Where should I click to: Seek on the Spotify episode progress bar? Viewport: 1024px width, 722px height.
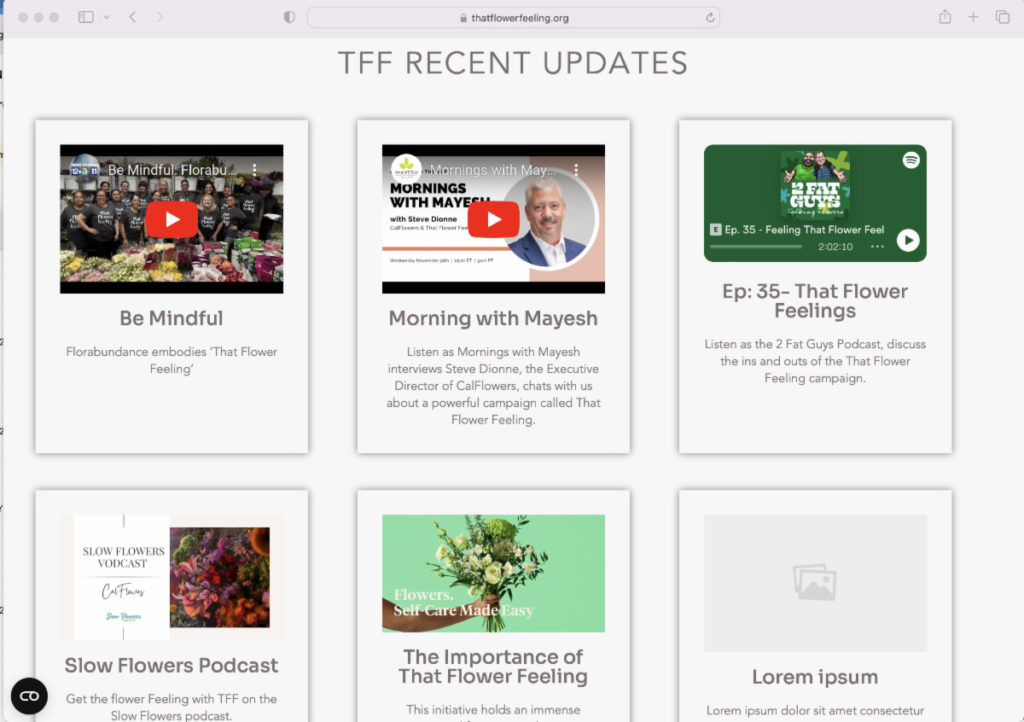point(756,247)
